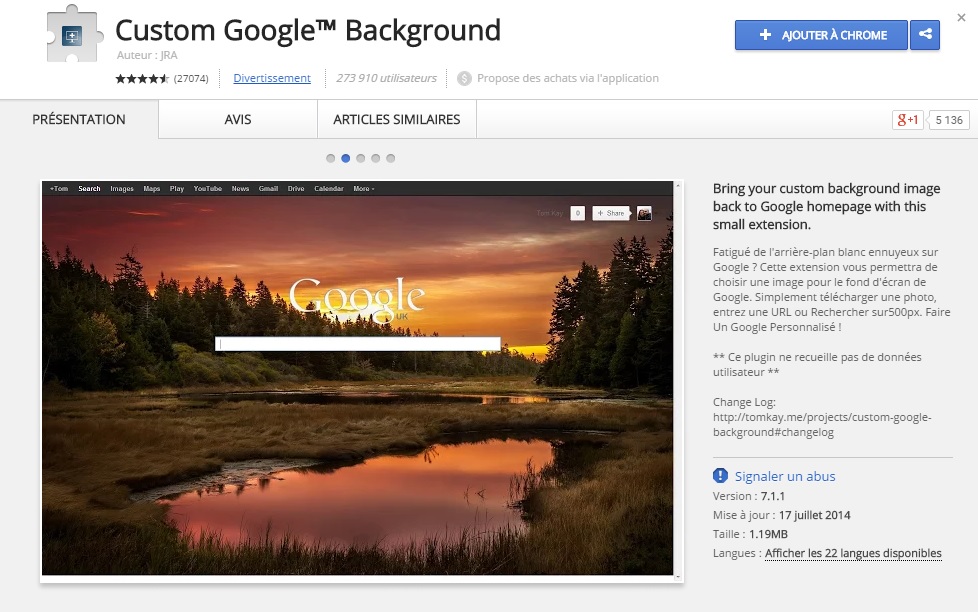Add the extension with Ajouter à Chrome
Screen dimensions: 978x612
coord(821,35)
